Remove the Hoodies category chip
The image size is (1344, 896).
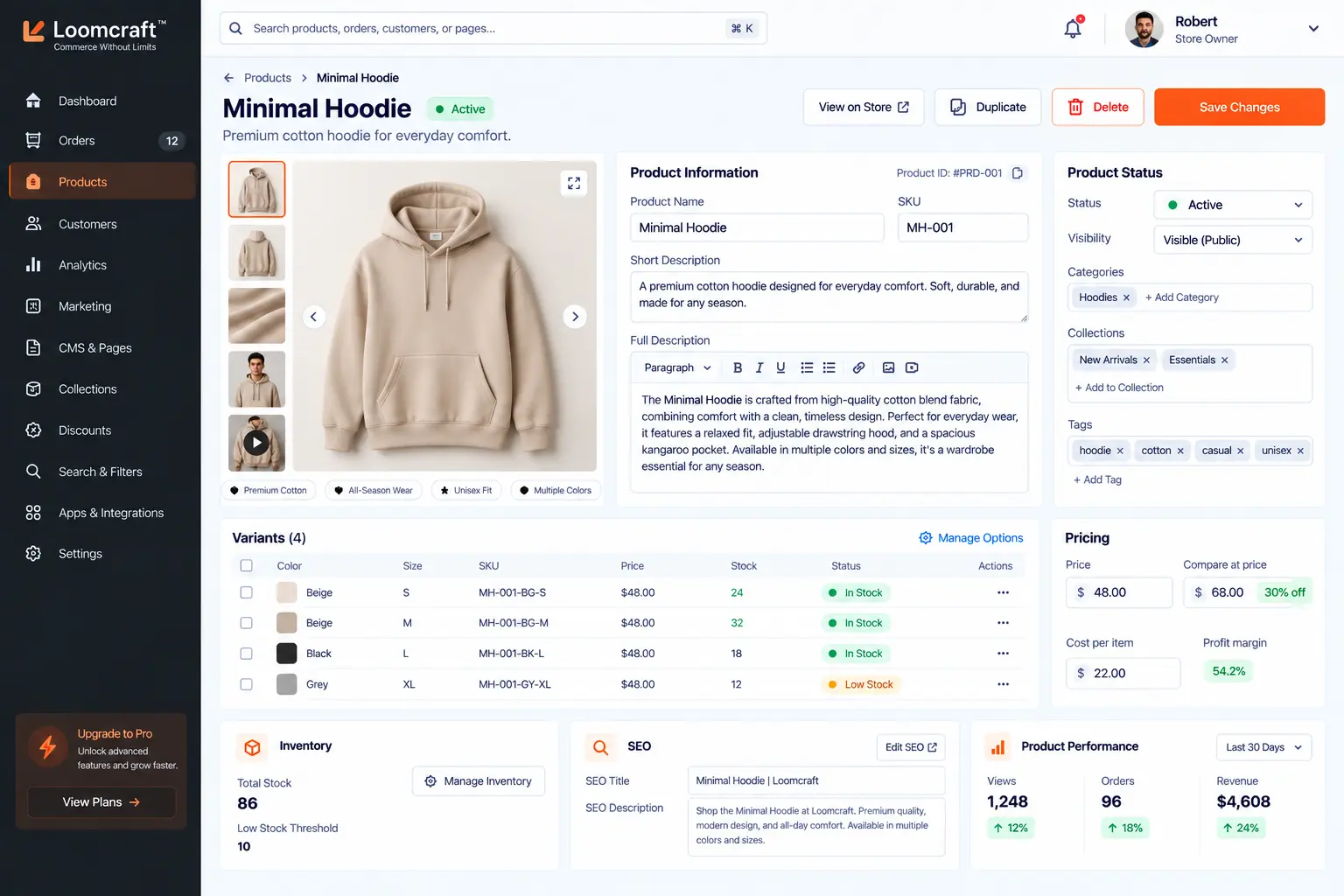pos(1126,297)
